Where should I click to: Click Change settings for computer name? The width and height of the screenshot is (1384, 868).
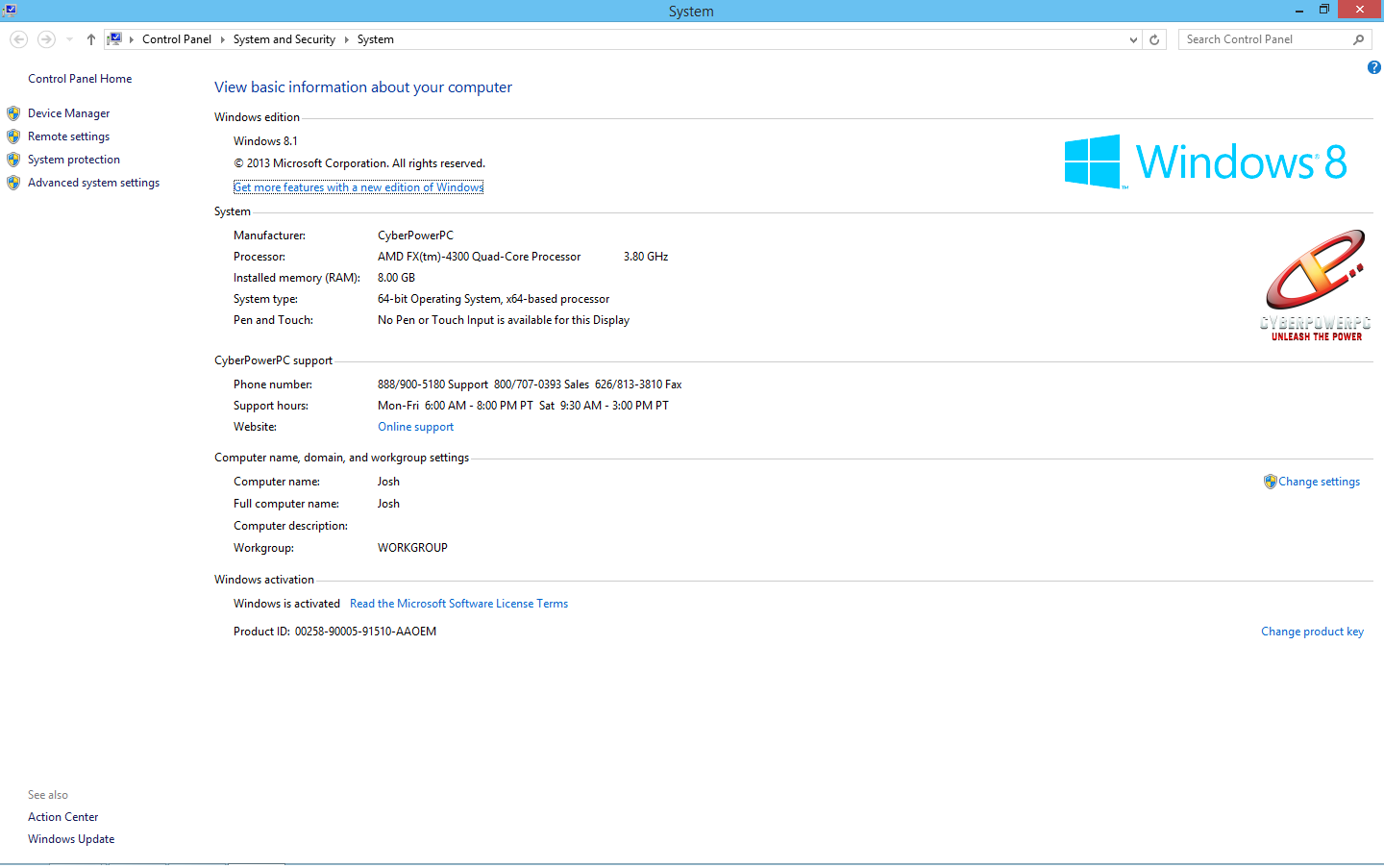[x=1319, y=482]
